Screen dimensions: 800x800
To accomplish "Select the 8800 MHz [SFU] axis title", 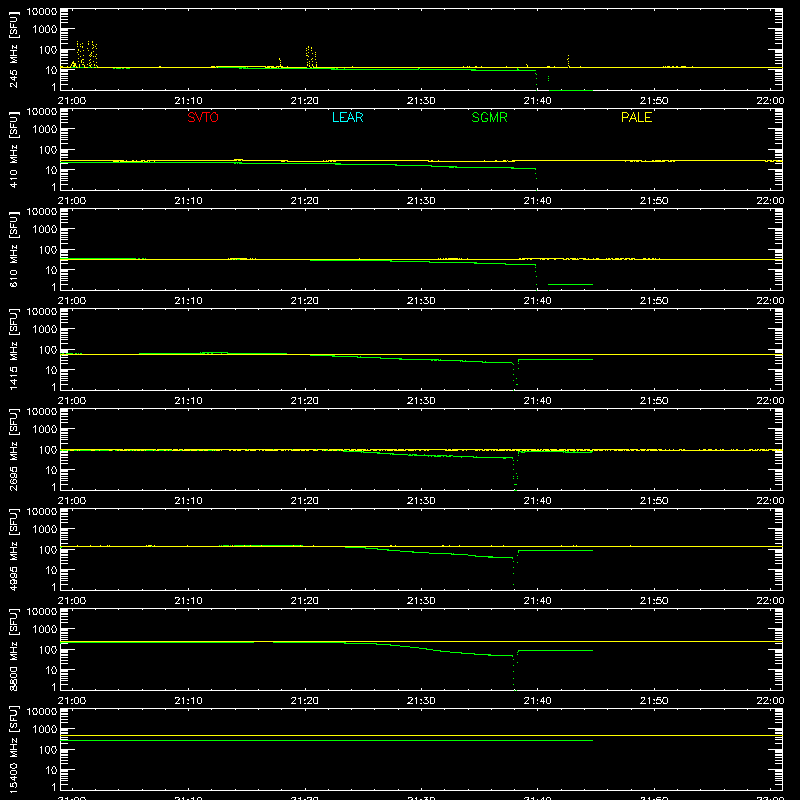I will click(13, 649).
